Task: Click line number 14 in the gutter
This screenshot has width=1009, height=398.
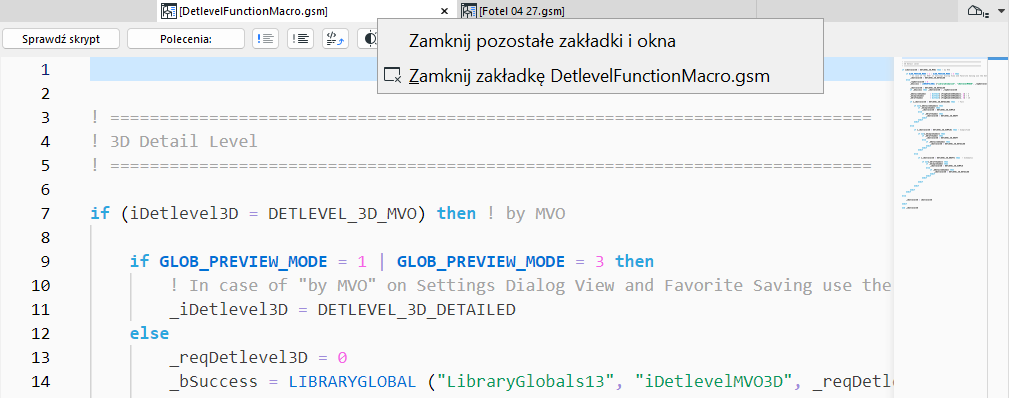Action: [x=41, y=381]
